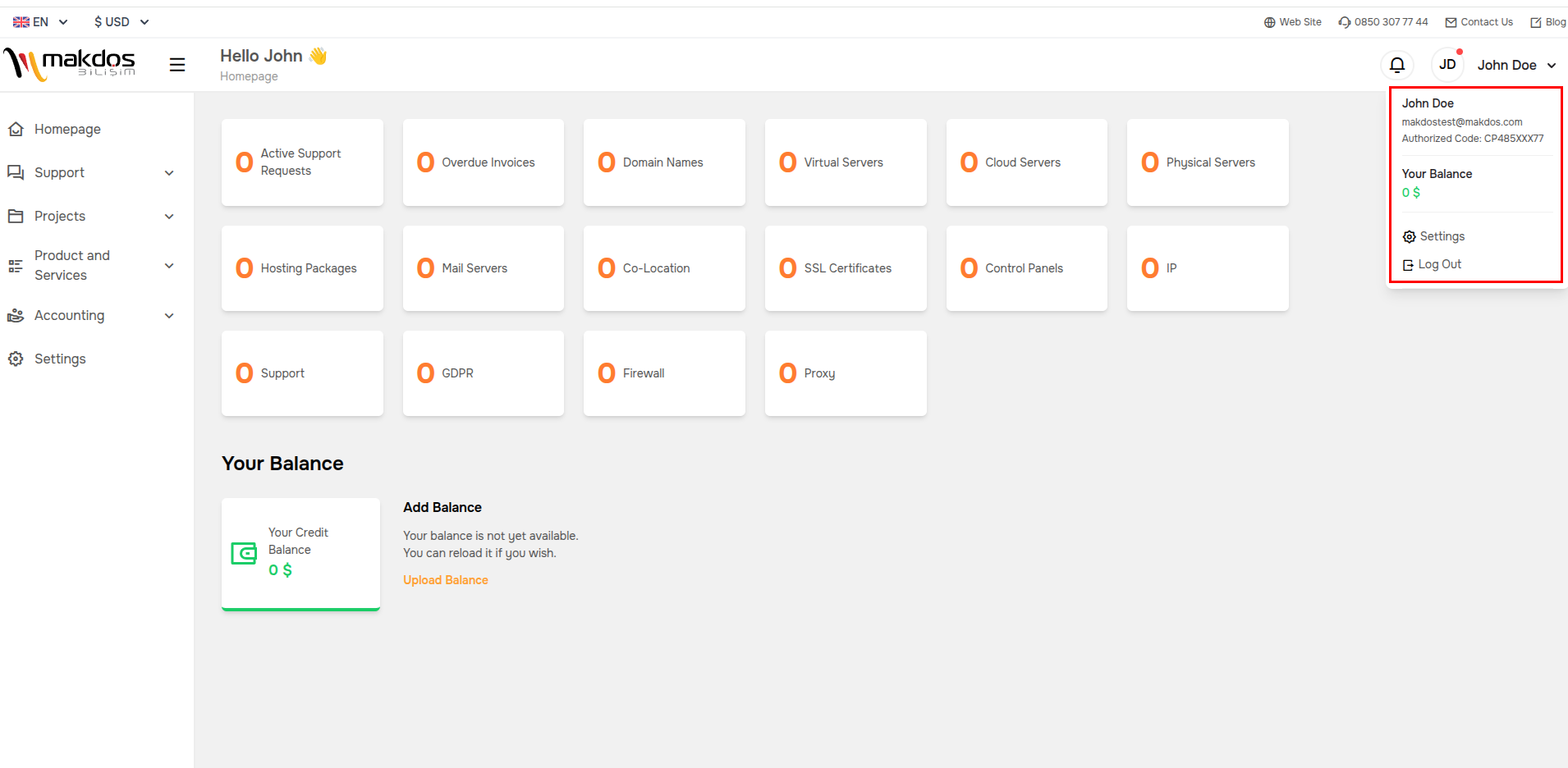Image resolution: width=1568 pixels, height=768 pixels.
Task: Click the Homepage house icon in sidebar
Action: pyautogui.click(x=16, y=130)
